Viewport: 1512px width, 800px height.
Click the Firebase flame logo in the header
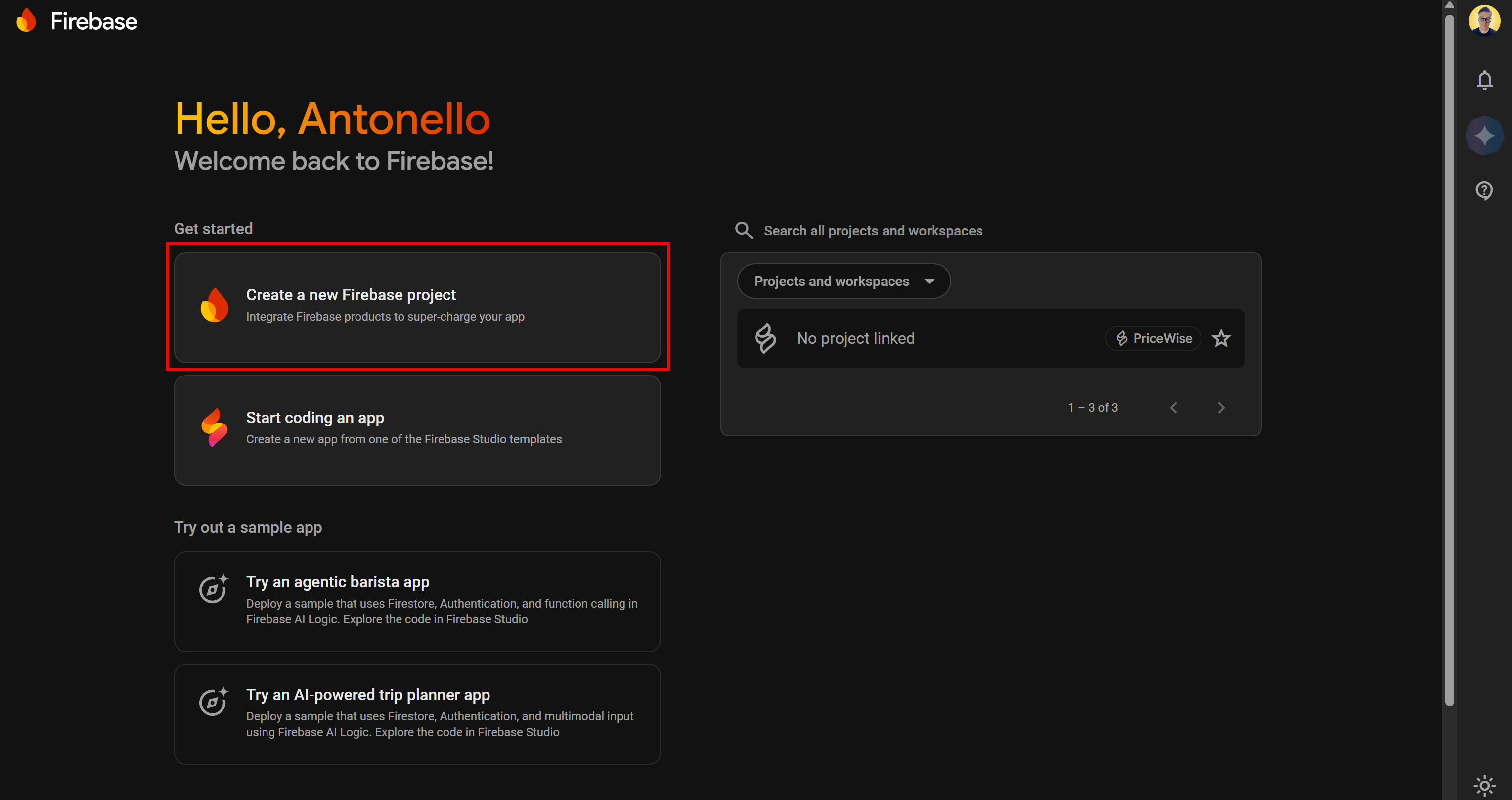pyautogui.click(x=26, y=20)
